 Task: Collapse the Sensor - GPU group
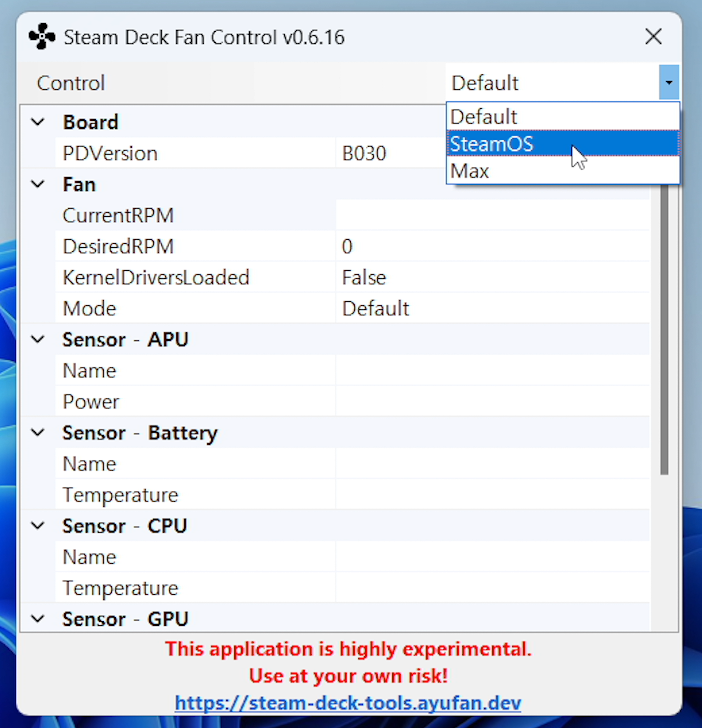tap(38, 619)
